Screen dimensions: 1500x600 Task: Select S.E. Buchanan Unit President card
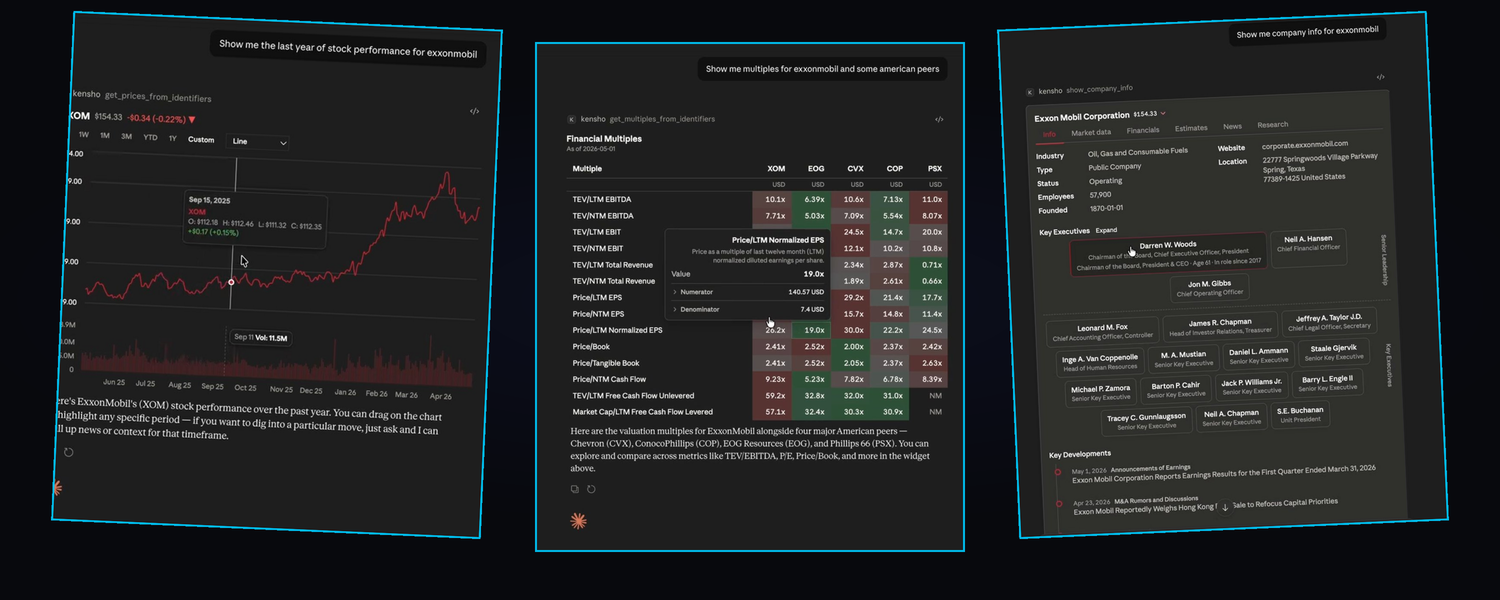coord(1300,414)
